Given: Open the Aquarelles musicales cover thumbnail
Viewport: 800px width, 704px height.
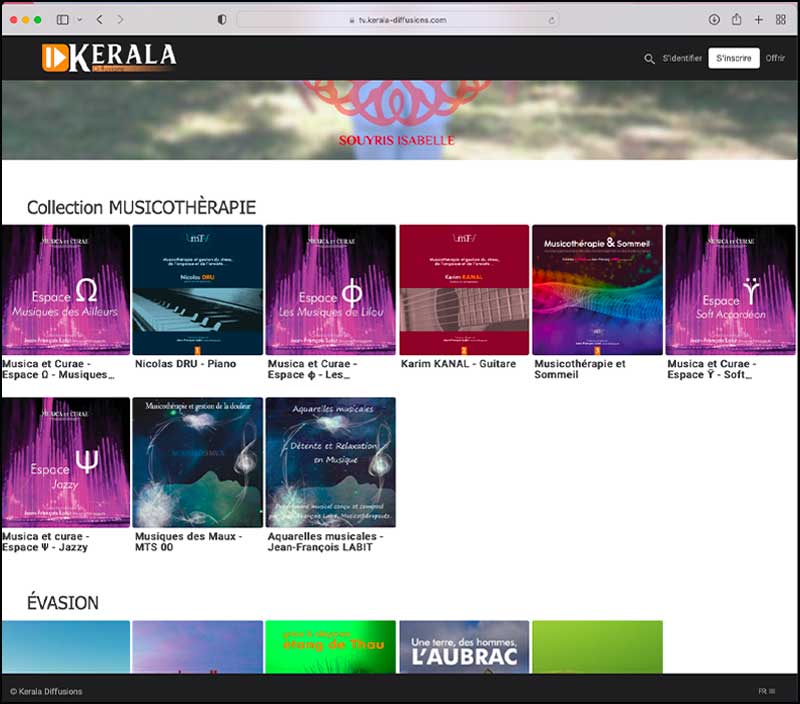Looking at the screenshot, I should point(331,462).
